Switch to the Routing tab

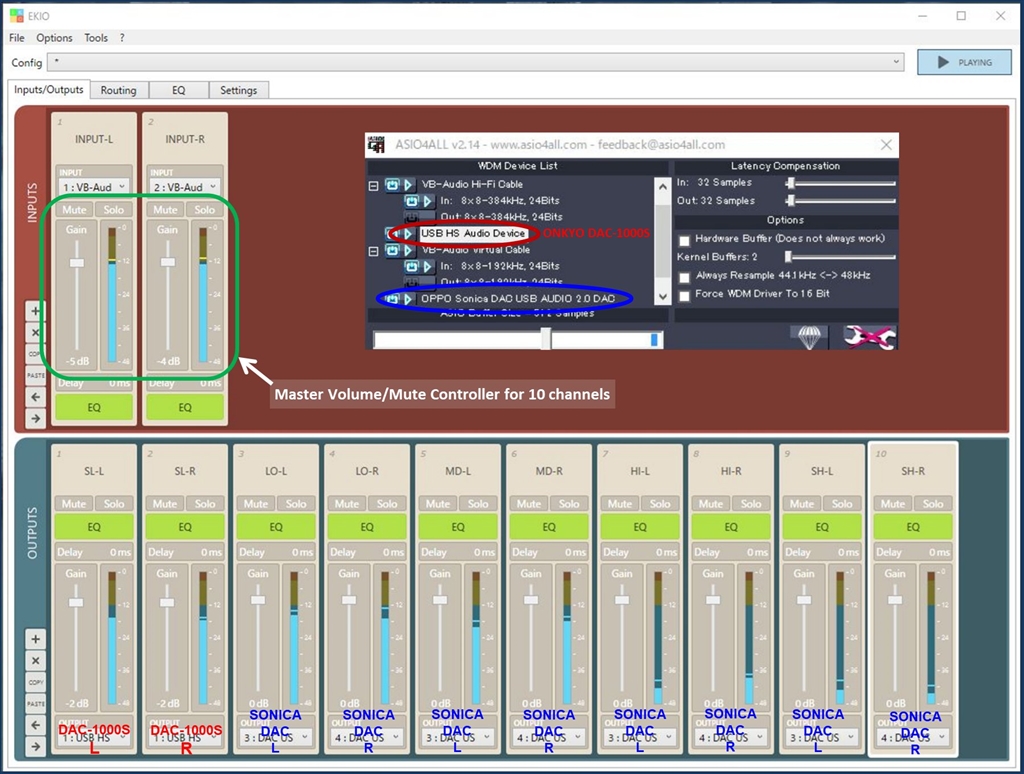[118, 90]
